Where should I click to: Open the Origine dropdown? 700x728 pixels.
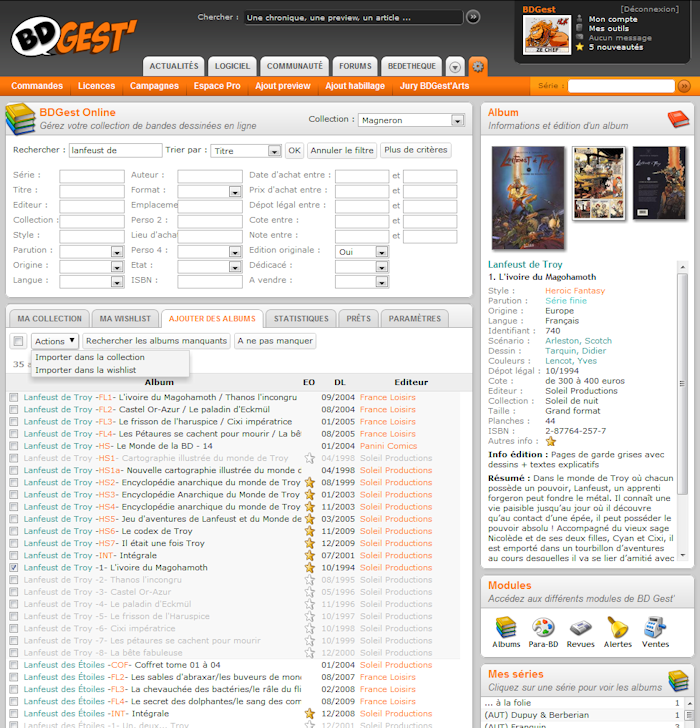click(91, 267)
